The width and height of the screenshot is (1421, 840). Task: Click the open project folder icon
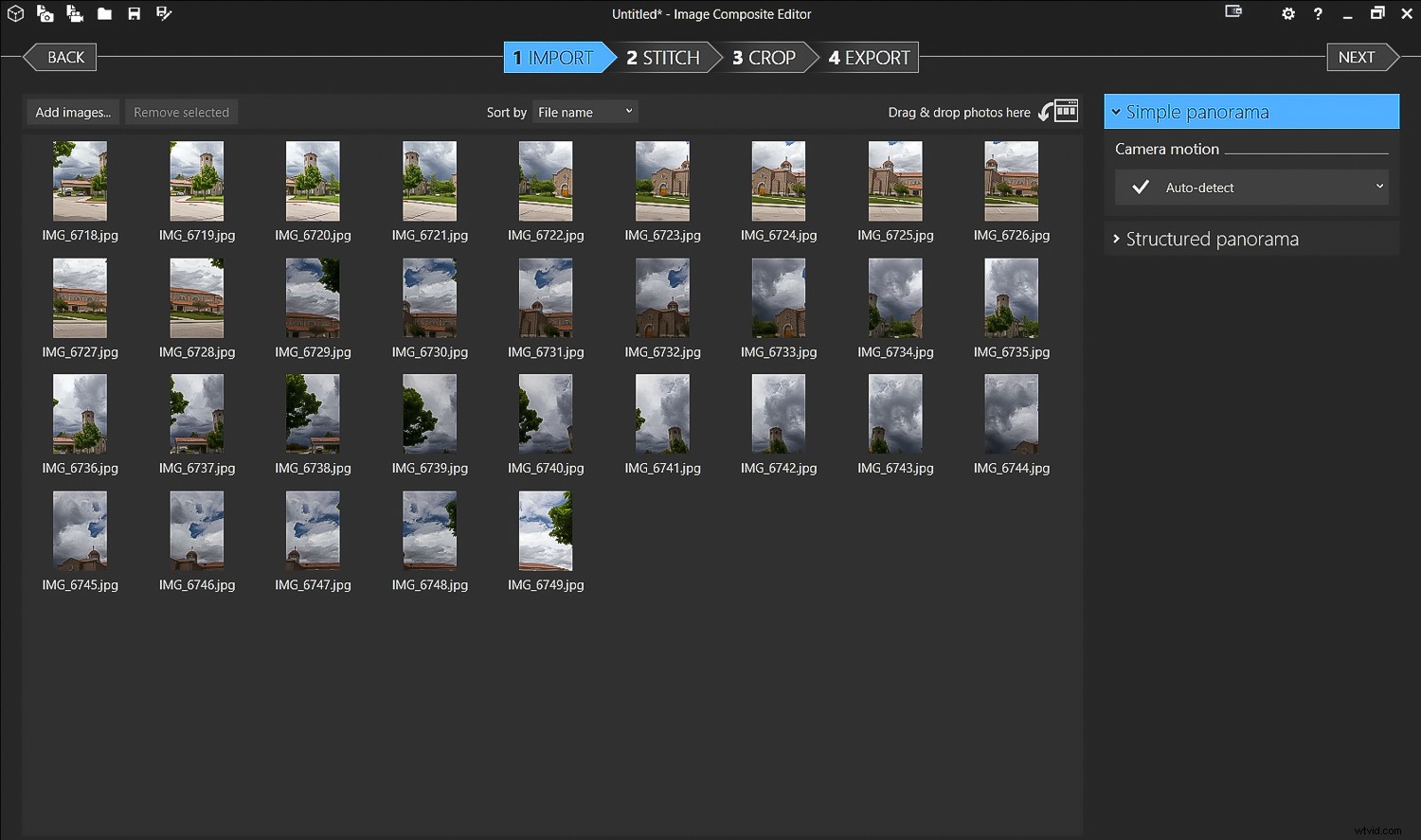(x=104, y=13)
